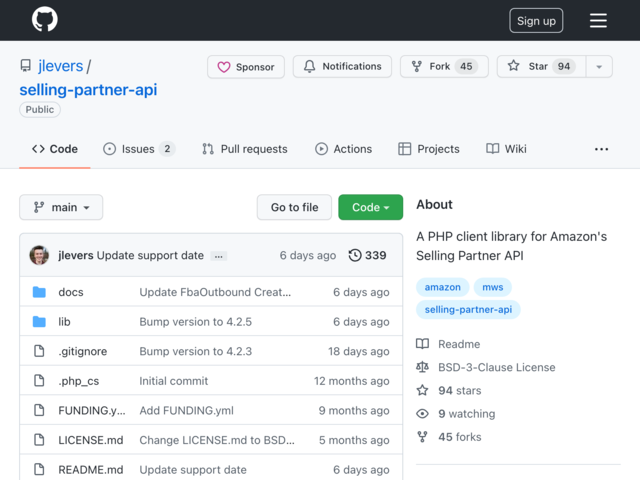Open the Pull requests tab
Image resolution: width=640 pixels, height=480 pixels.
[244, 149]
